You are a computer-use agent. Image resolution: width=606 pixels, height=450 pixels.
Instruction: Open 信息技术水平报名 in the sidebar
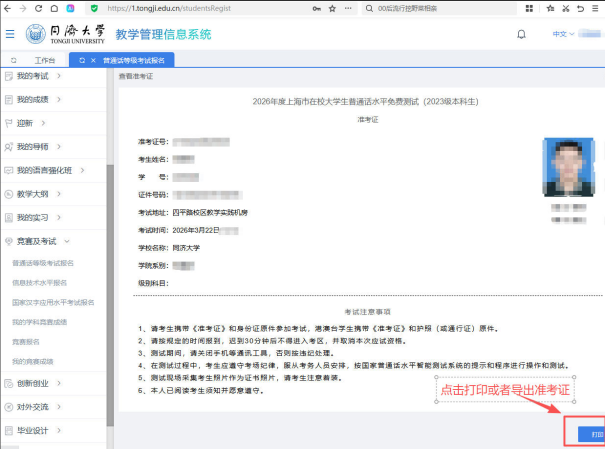coord(39,283)
